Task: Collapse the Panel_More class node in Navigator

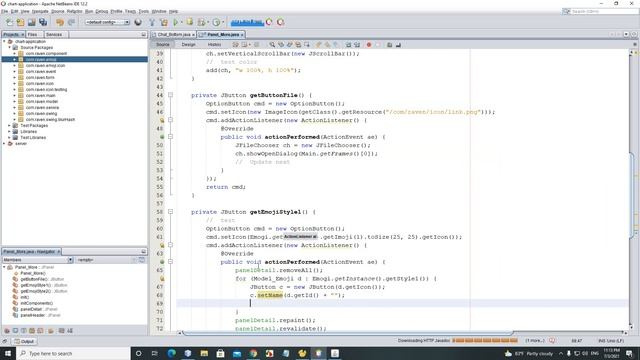Action: point(4,267)
